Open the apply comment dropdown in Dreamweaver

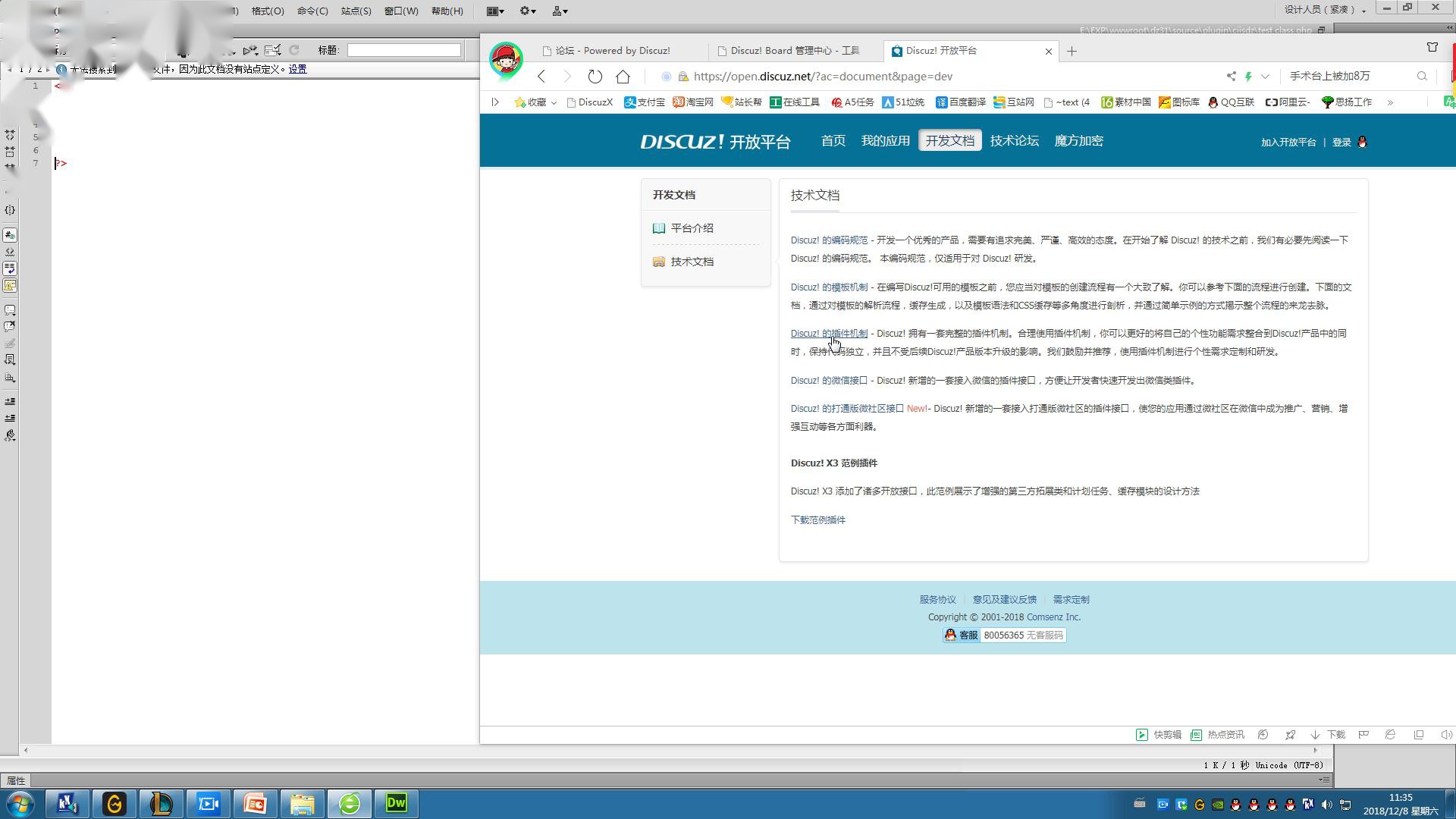(x=10, y=310)
